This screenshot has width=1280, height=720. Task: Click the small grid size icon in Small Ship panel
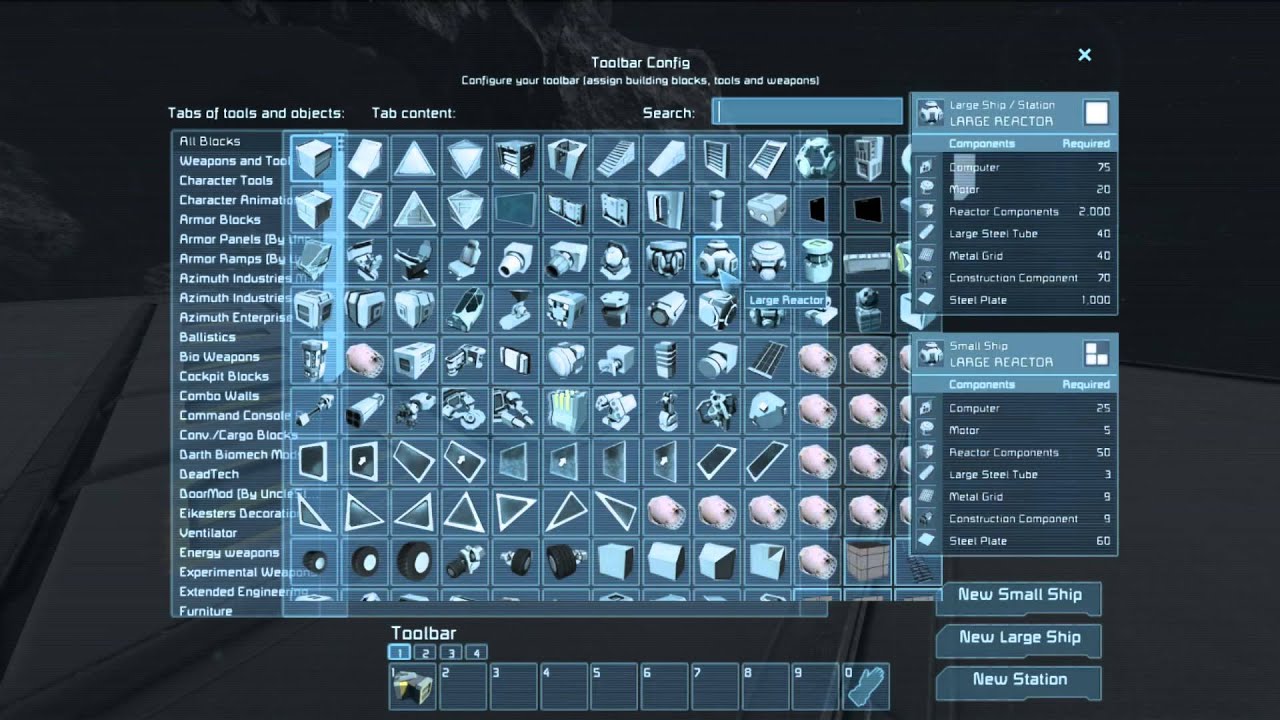click(1096, 353)
